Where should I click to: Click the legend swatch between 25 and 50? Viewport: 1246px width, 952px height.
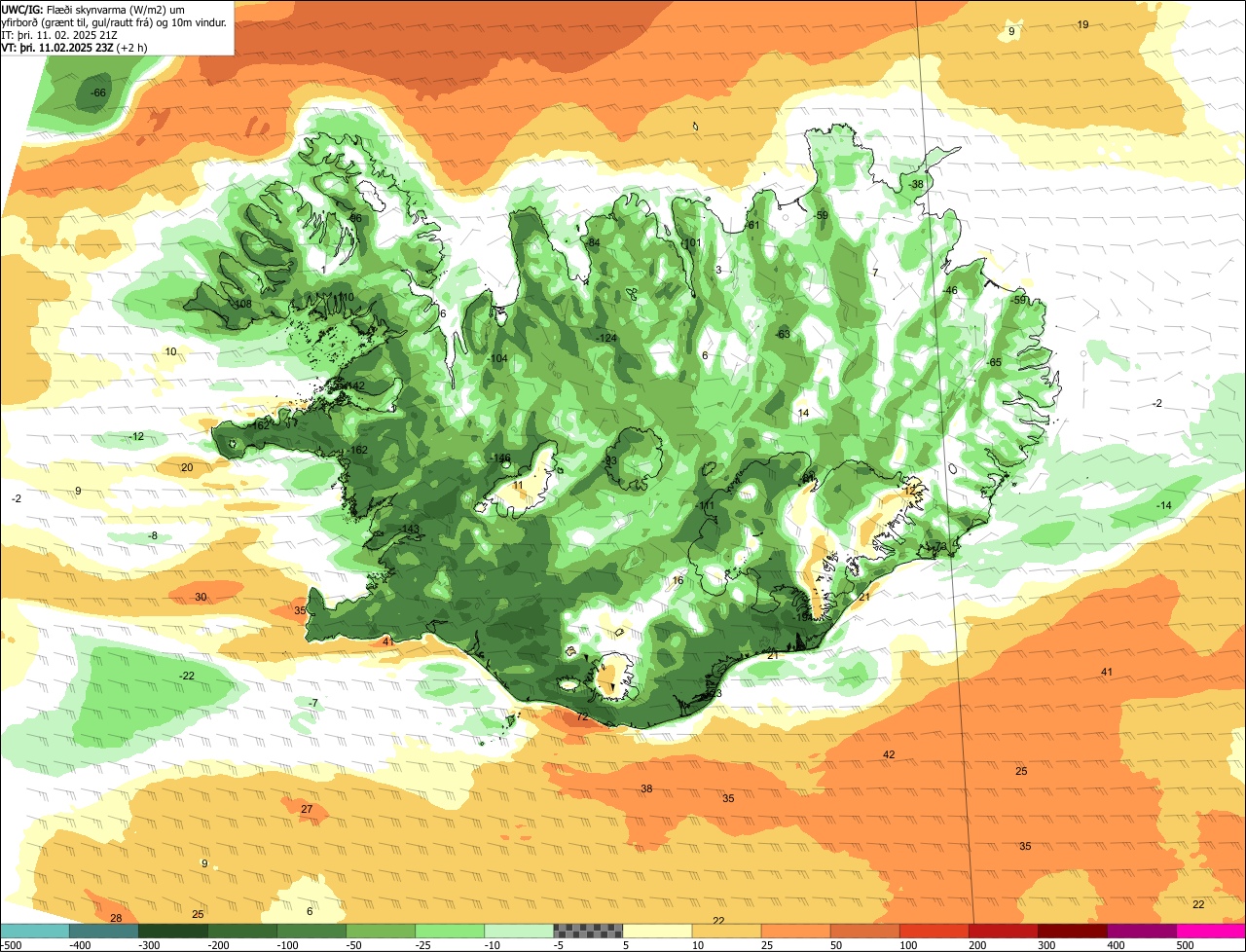coord(795,931)
